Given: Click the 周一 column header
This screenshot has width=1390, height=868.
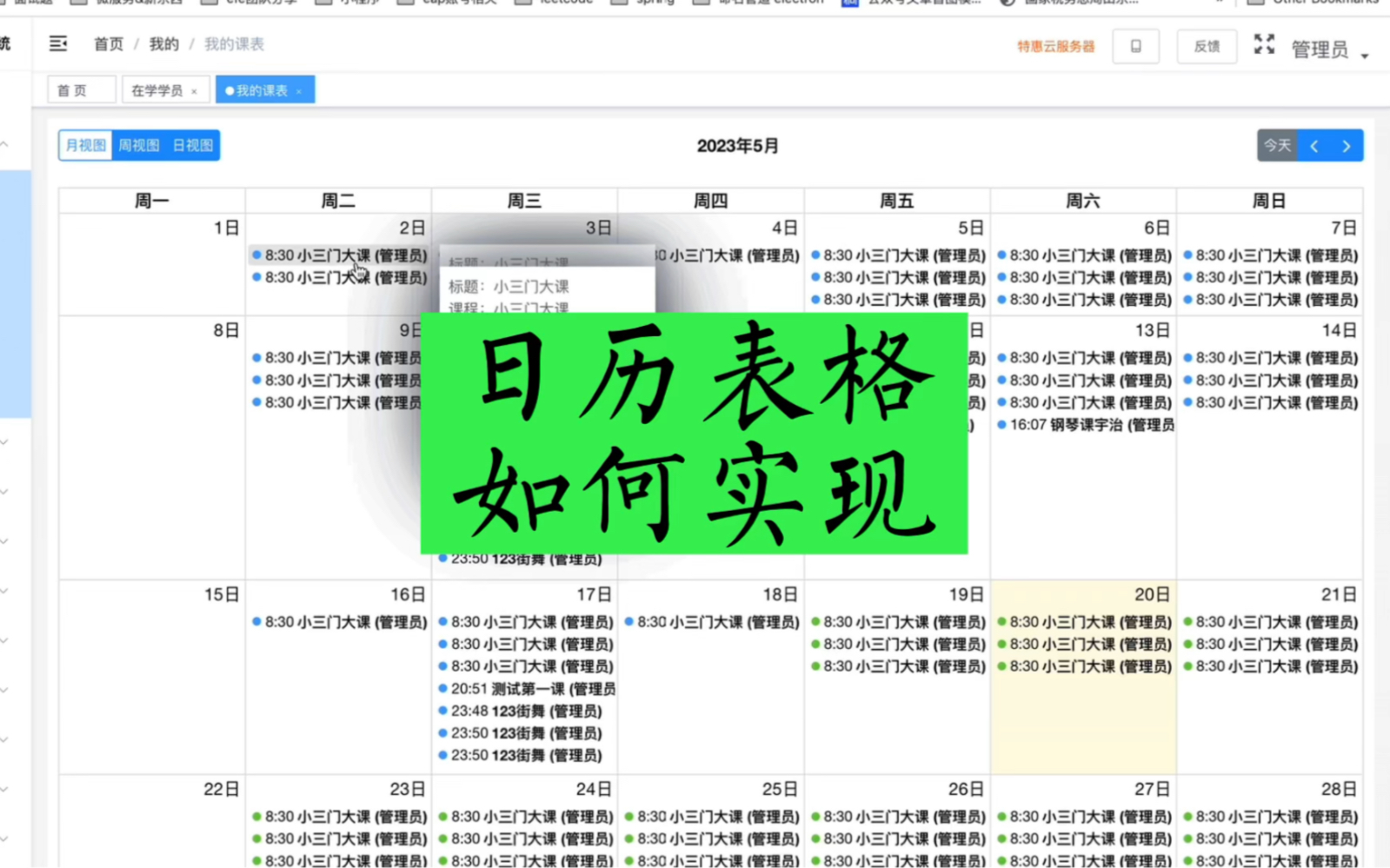Looking at the screenshot, I should pos(152,201).
